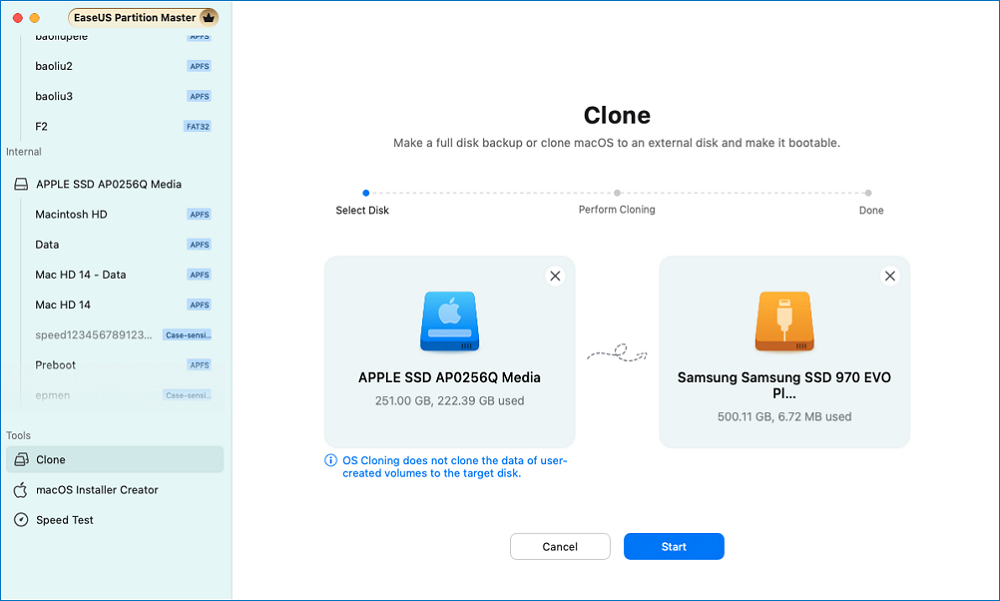Remove source disk APPLE SSD with X
The width and height of the screenshot is (1000, 601).
tap(555, 276)
